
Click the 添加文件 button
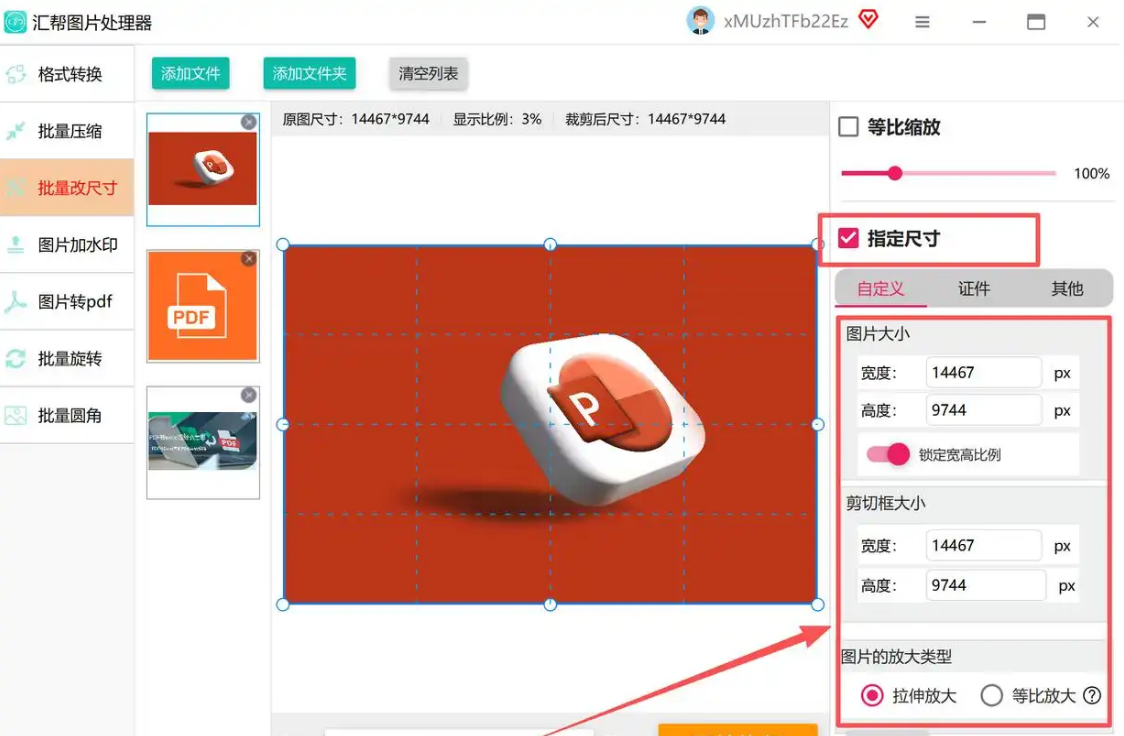click(x=191, y=73)
